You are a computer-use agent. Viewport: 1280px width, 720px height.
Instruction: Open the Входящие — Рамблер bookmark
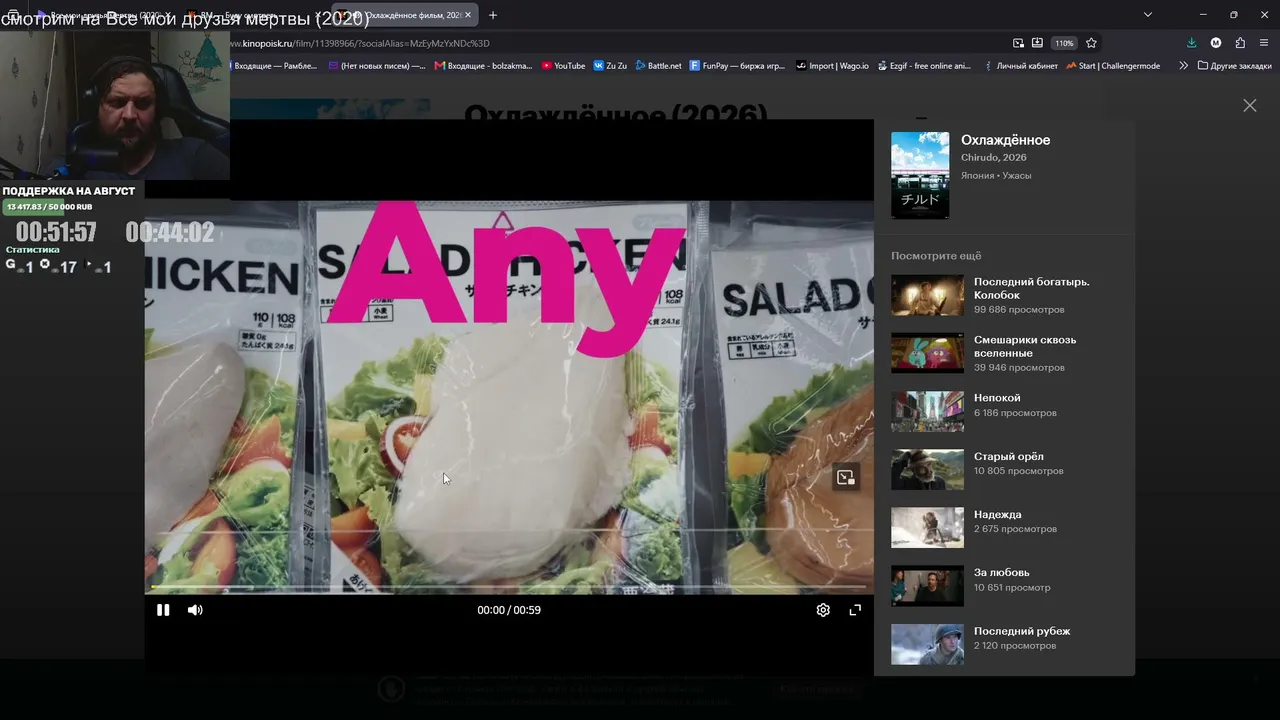tap(274, 66)
